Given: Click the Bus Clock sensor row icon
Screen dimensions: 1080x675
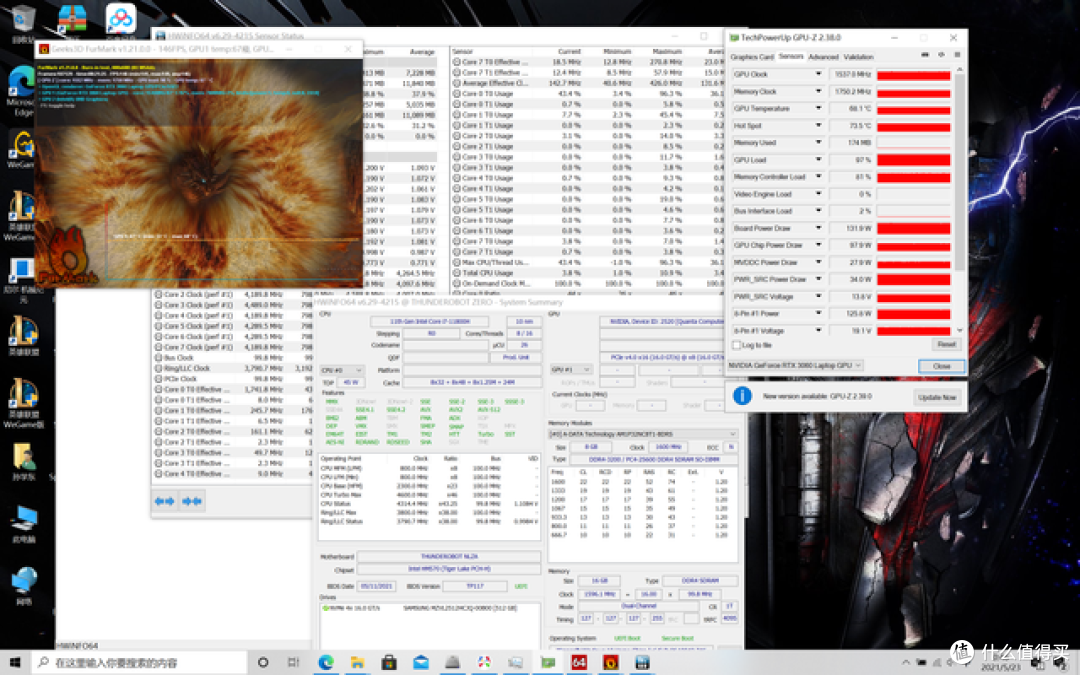Looking at the screenshot, I should pyautogui.click(x=158, y=357).
